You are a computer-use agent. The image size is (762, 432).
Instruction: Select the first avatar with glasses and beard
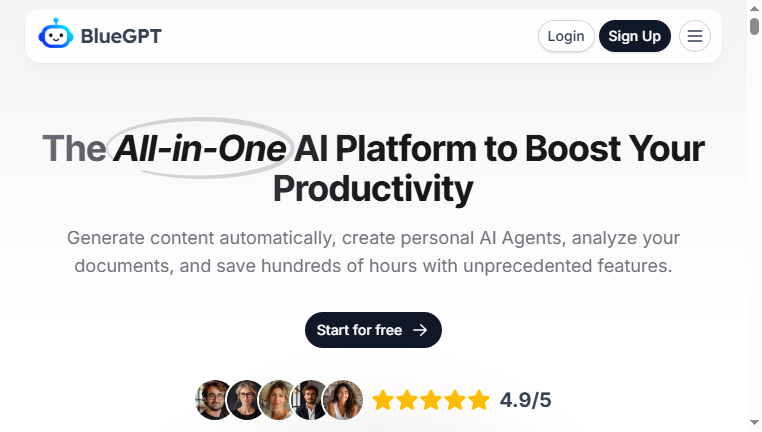pyautogui.click(x=213, y=400)
